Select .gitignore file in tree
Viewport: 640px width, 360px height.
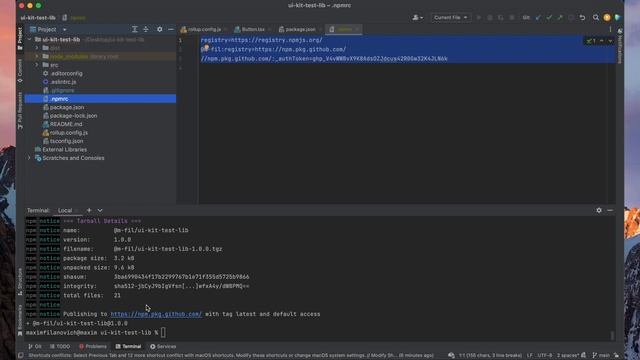click(x=62, y=90)
